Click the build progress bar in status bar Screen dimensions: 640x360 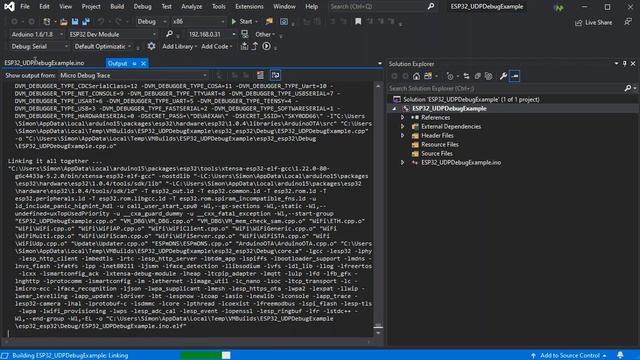coord(205,355)
